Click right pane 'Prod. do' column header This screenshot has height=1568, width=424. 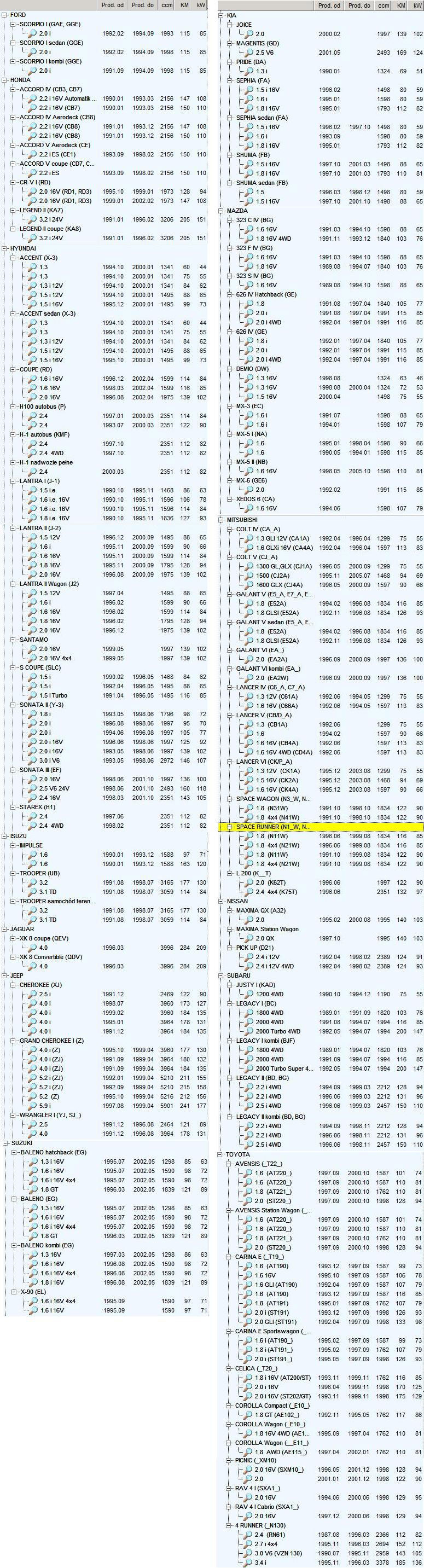point(359,5)
